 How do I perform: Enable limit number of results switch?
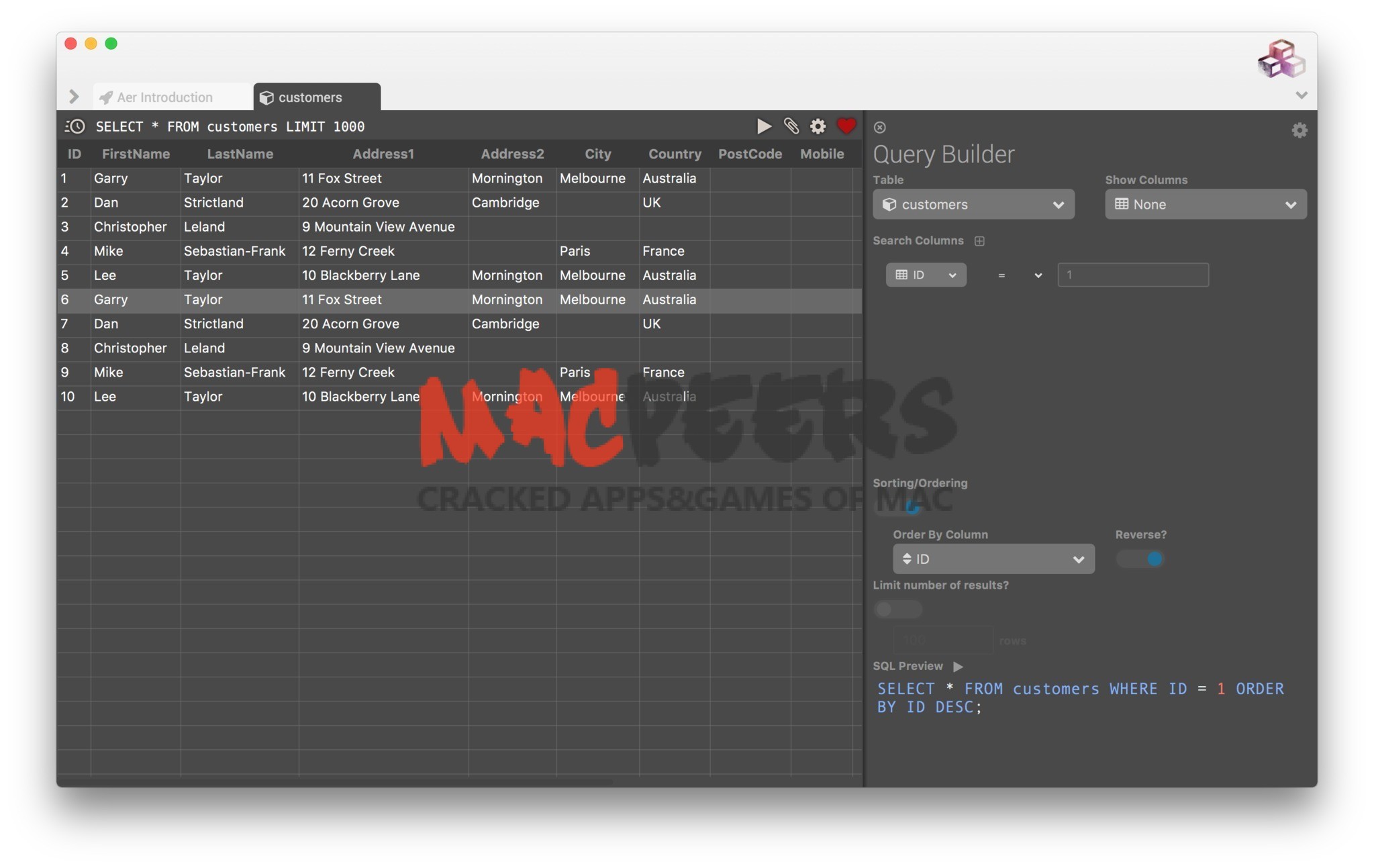coord(897,610)
